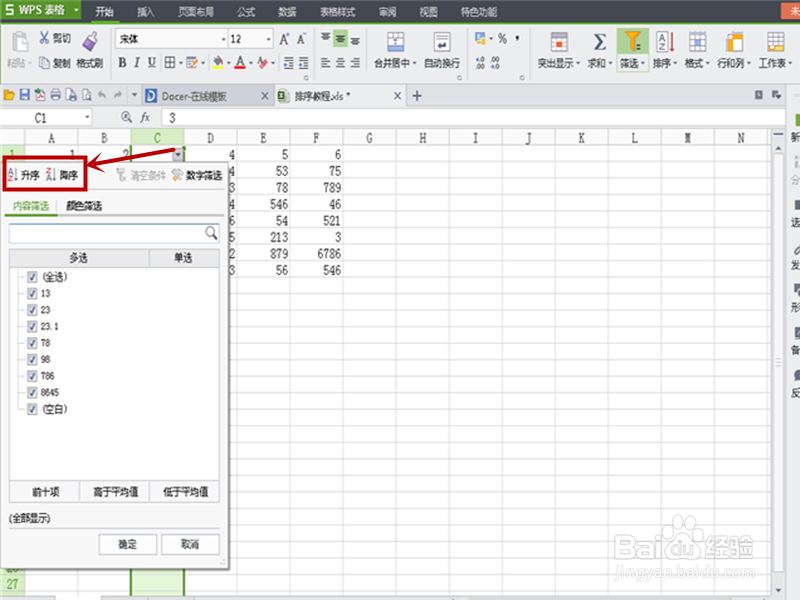Expand the Sum (求和) dropdown arrow
Viewport: 800px width, 600px height.
611,64
